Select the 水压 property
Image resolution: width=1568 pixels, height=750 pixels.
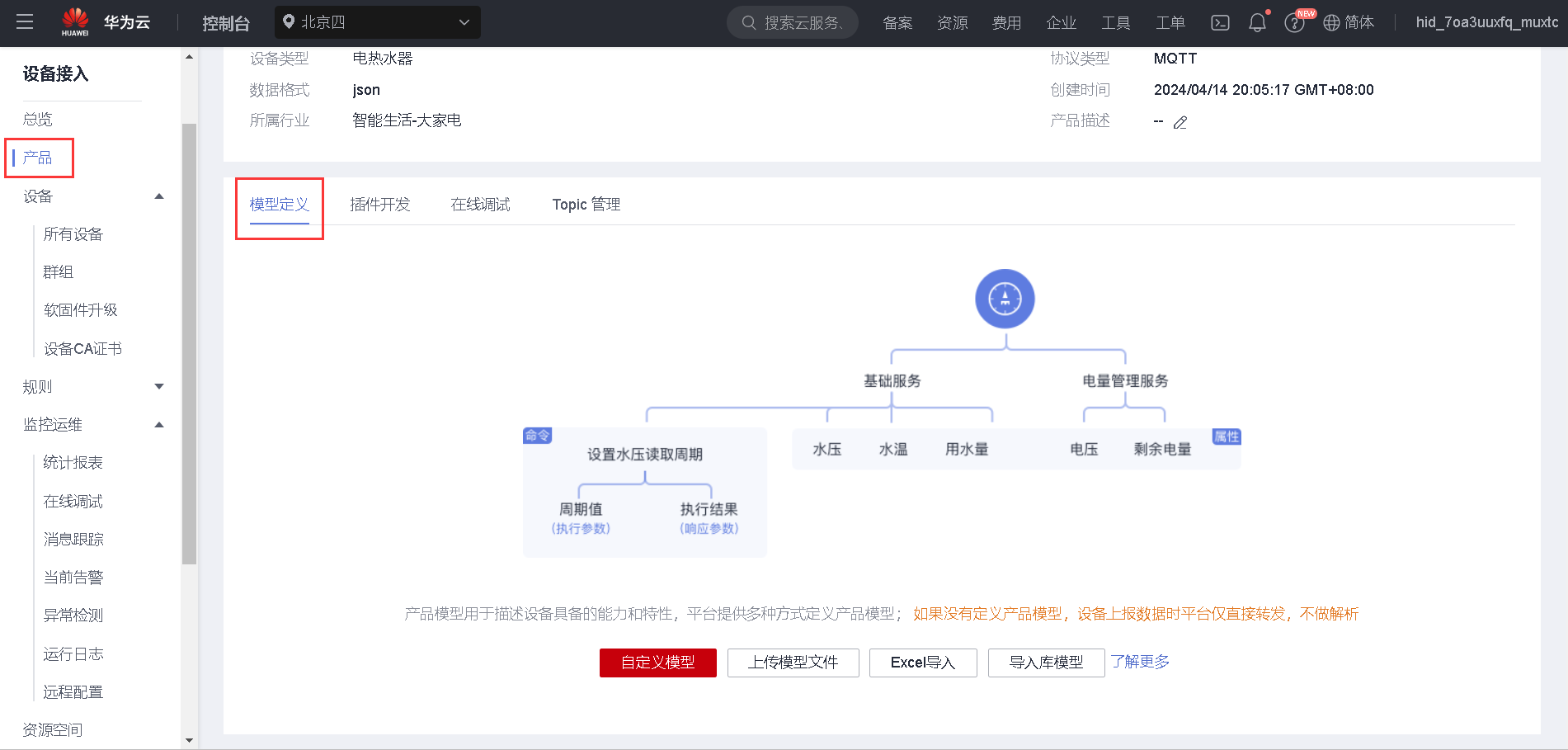click(827, 450)
